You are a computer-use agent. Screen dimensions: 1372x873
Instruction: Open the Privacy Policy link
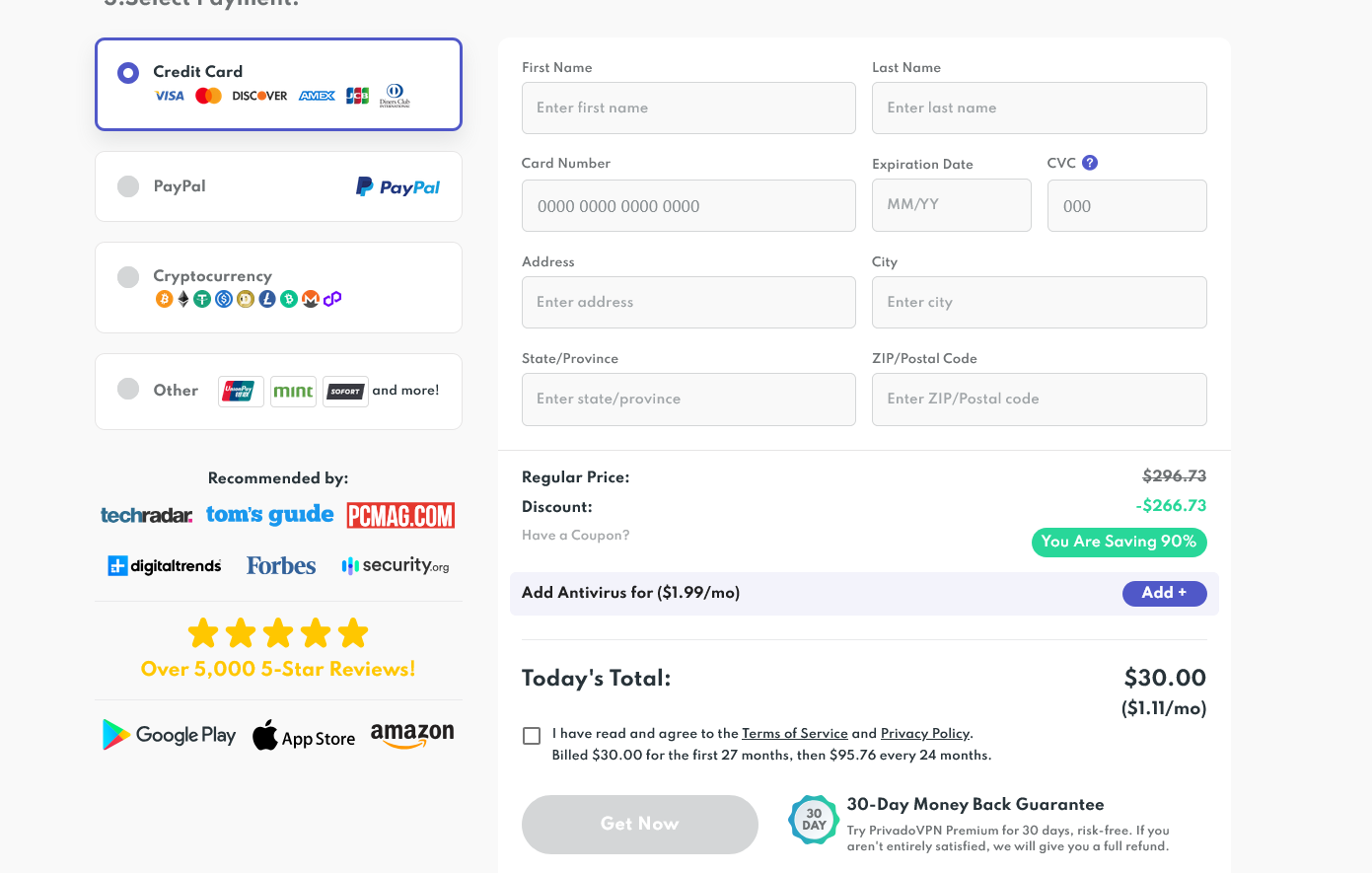(x=924, y=734)
